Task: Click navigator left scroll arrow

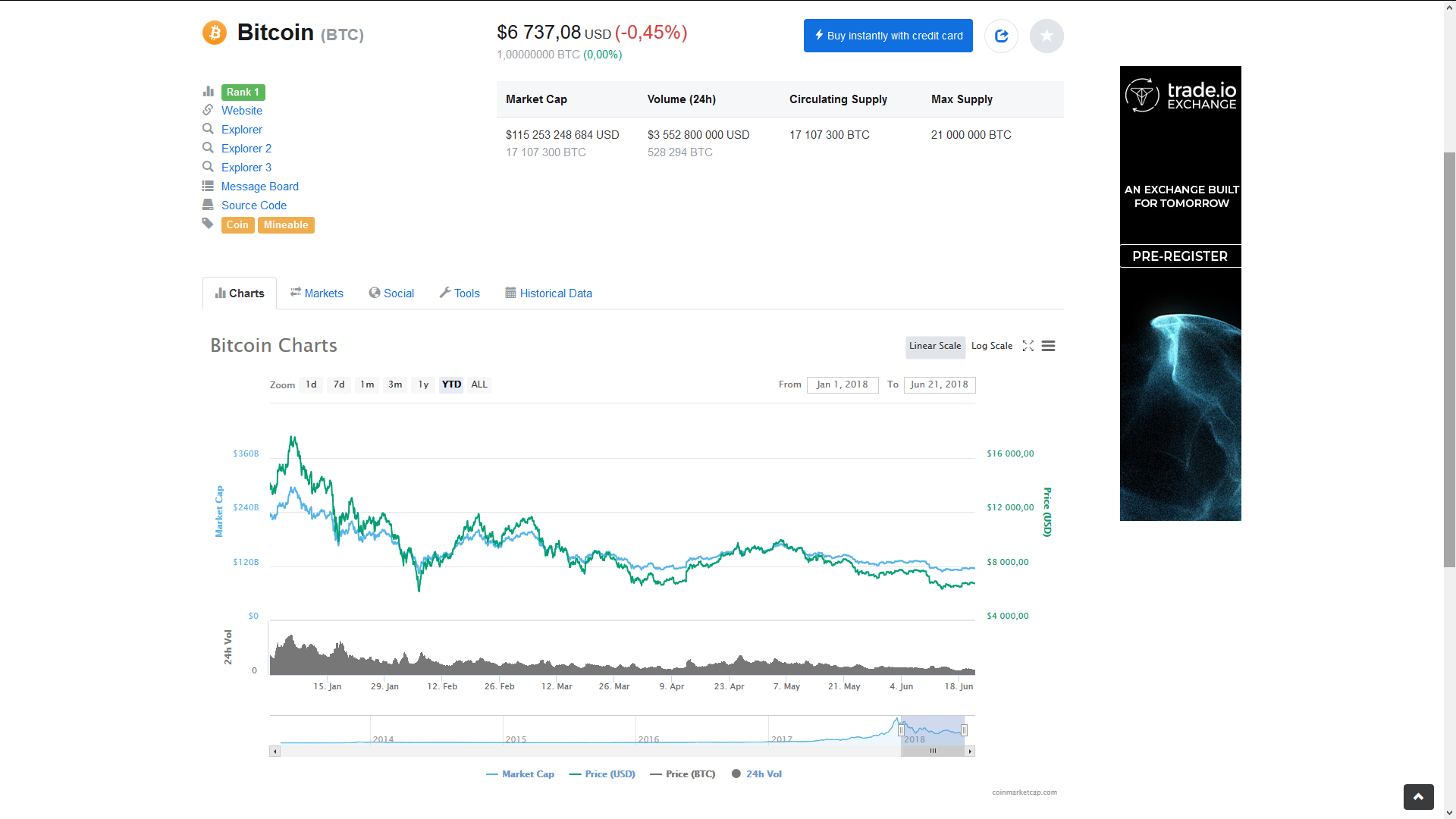Action: point(275,752)
